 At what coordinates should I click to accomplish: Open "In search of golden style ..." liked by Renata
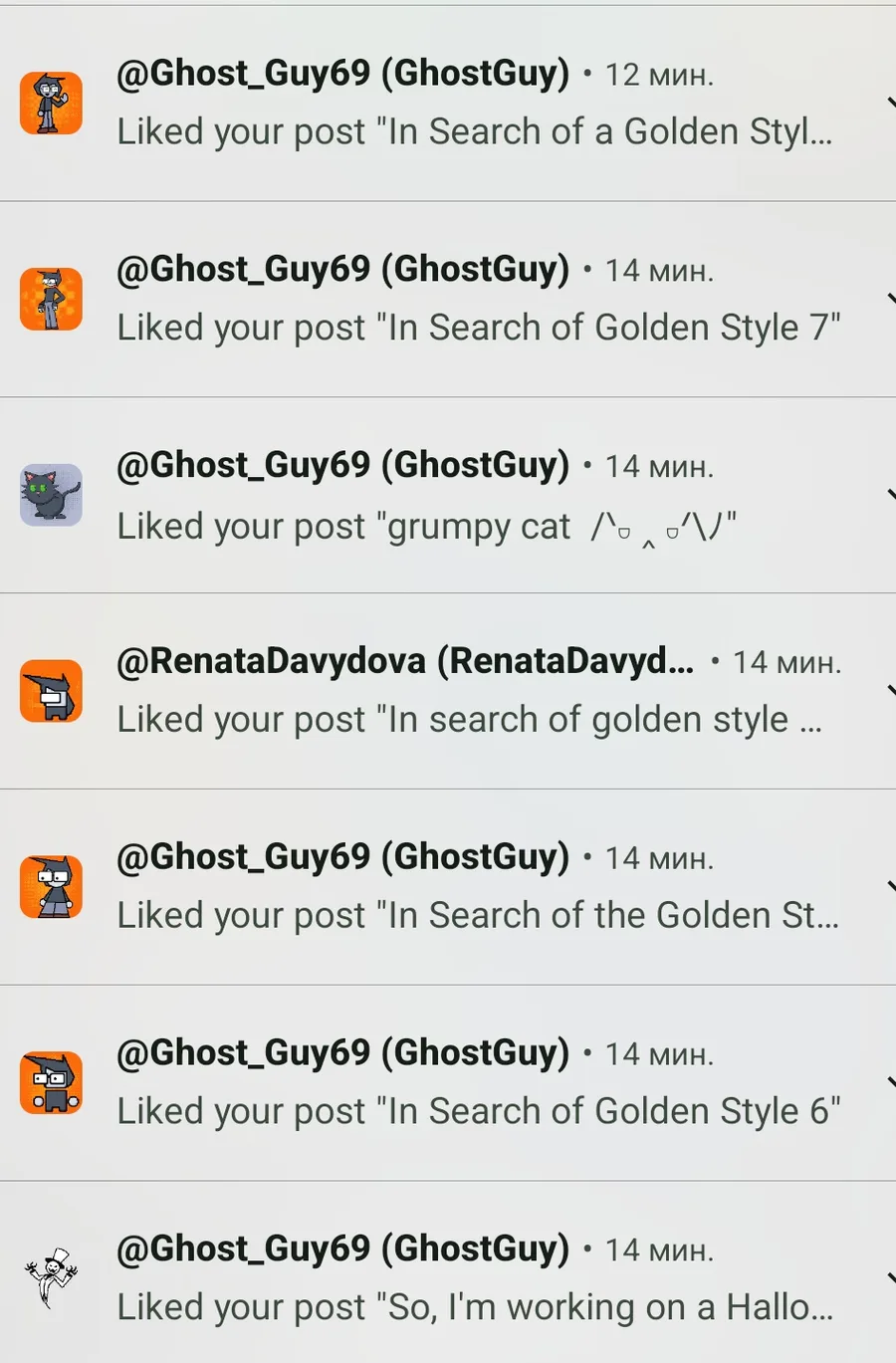[470, 720]
